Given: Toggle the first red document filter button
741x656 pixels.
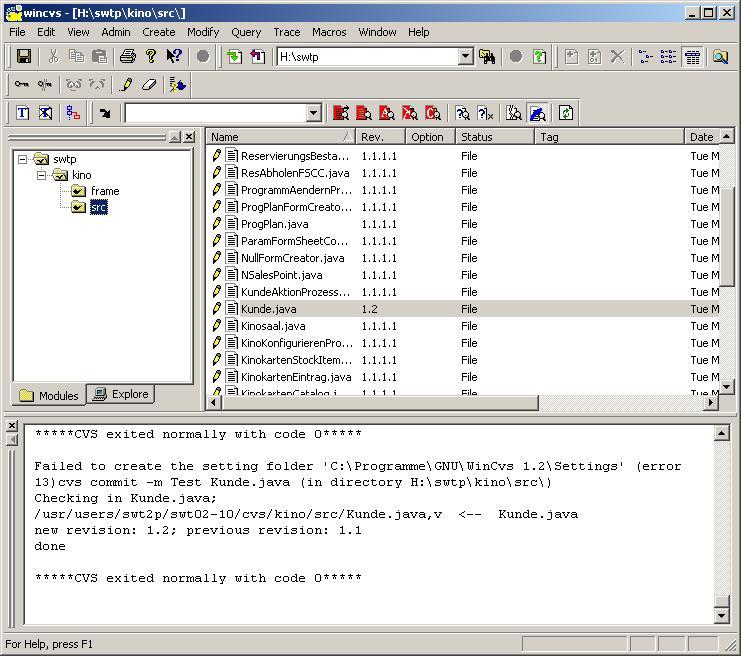Looking at the screenshot, I should point(341,113).
